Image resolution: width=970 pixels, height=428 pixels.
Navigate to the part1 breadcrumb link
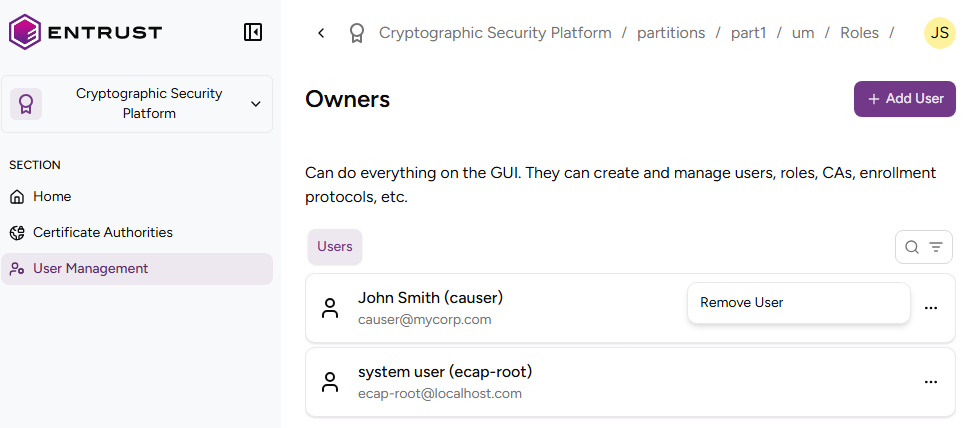pyautogui.click(x=748, y=33)
